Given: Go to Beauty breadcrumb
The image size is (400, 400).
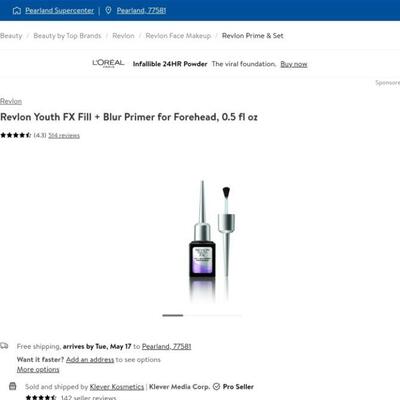Looking at the screenshot, I should [x=11, y=36].
